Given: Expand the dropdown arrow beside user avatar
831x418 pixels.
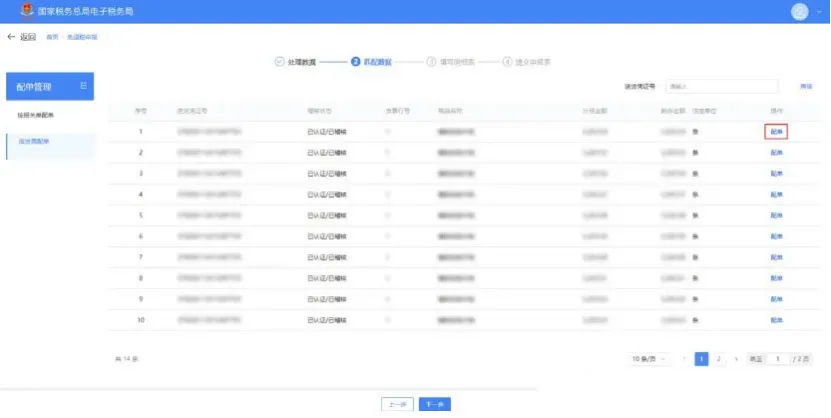Looking at the screenshot, I should tap(819, 12).
